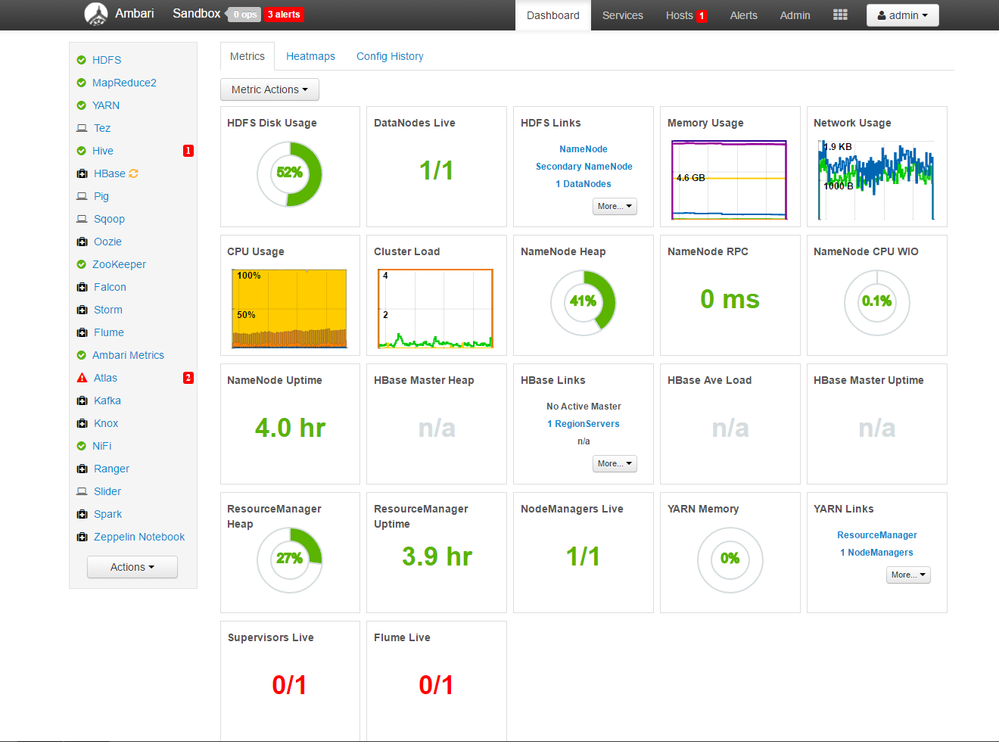Image resolution: width=999 pixels, height=742 pixels.
Task: Open the Memory Usage graph
Action: tap(729, 180)
